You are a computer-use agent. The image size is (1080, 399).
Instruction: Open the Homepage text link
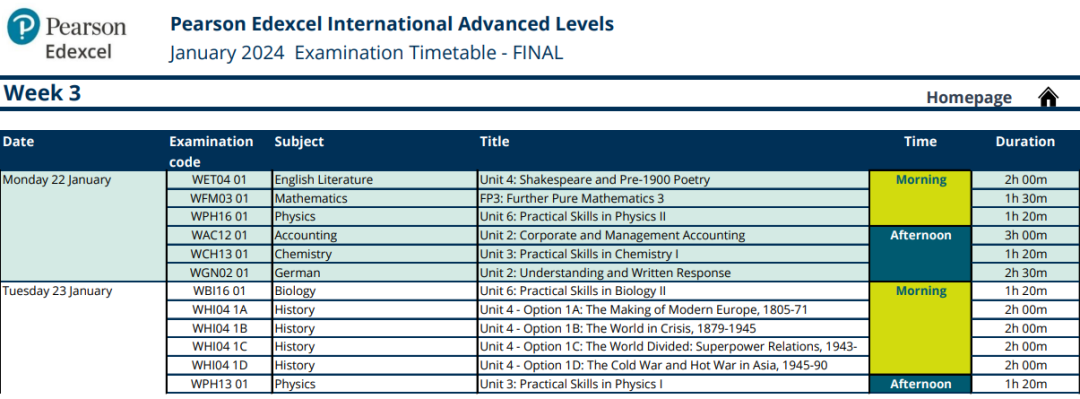click(968, 98)
